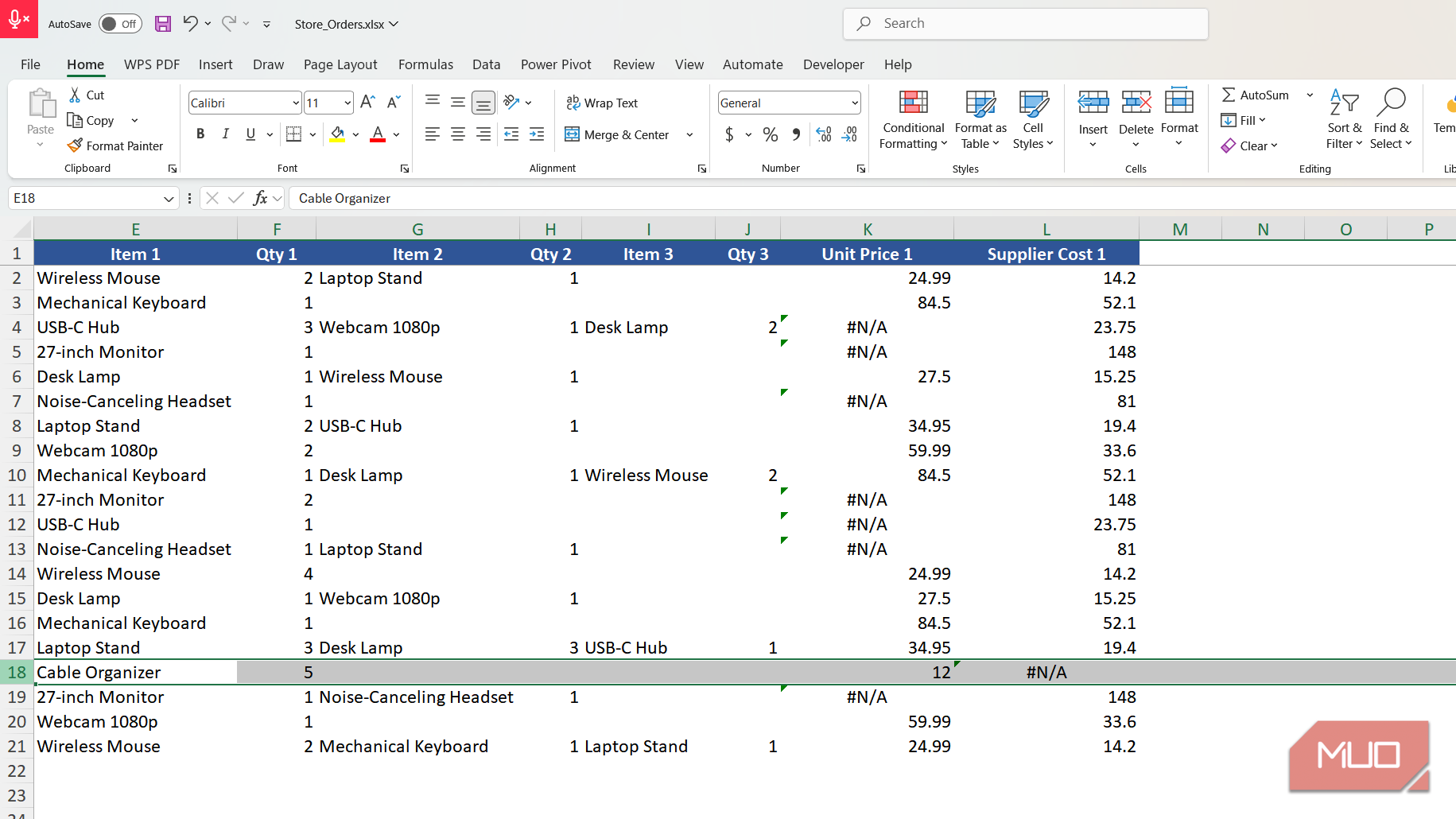Switch to the Formulas tab

coord(425,64)
